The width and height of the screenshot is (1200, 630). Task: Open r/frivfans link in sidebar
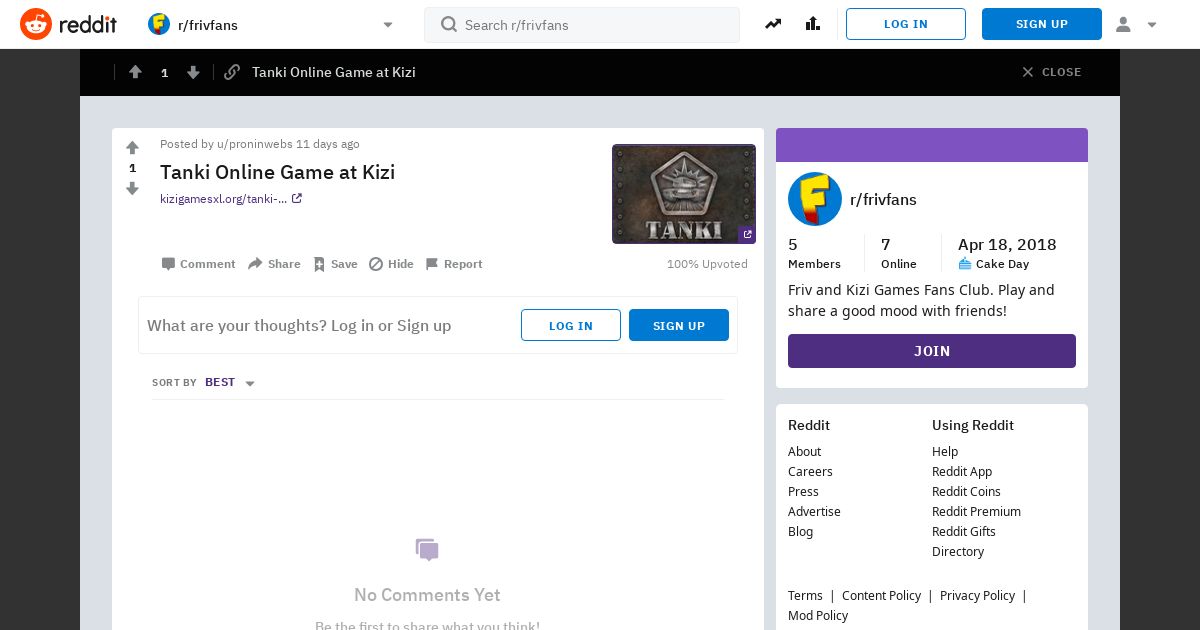(x=883, y=199)
